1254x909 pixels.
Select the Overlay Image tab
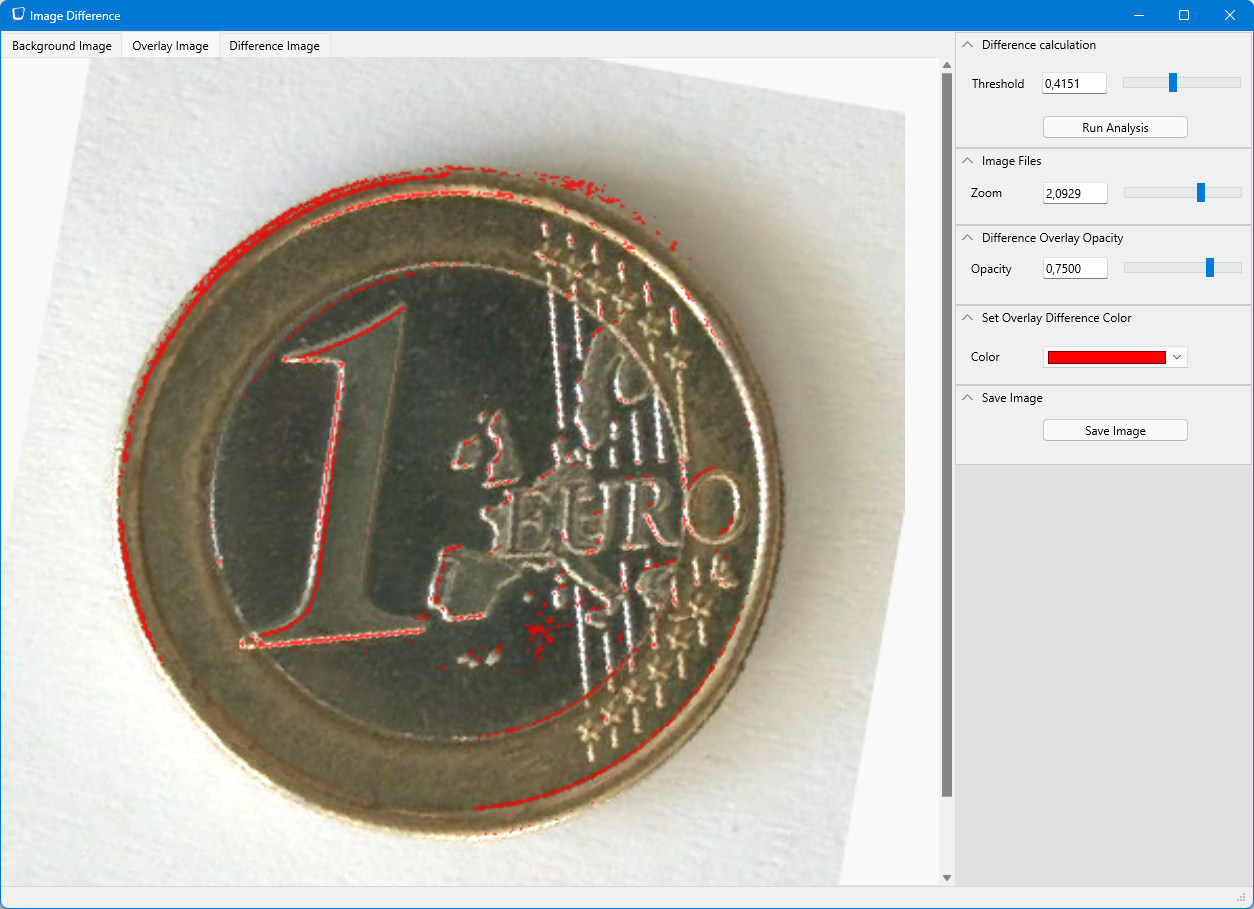point(169,45)
